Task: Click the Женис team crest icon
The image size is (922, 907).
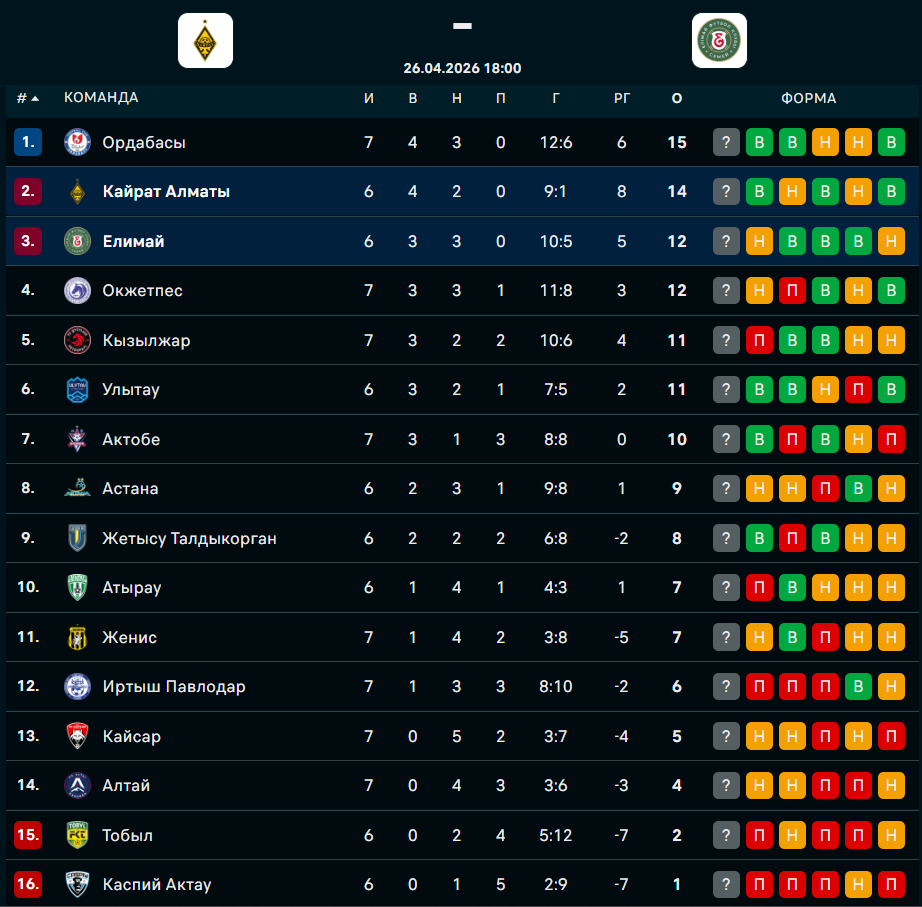Action: 77,638
